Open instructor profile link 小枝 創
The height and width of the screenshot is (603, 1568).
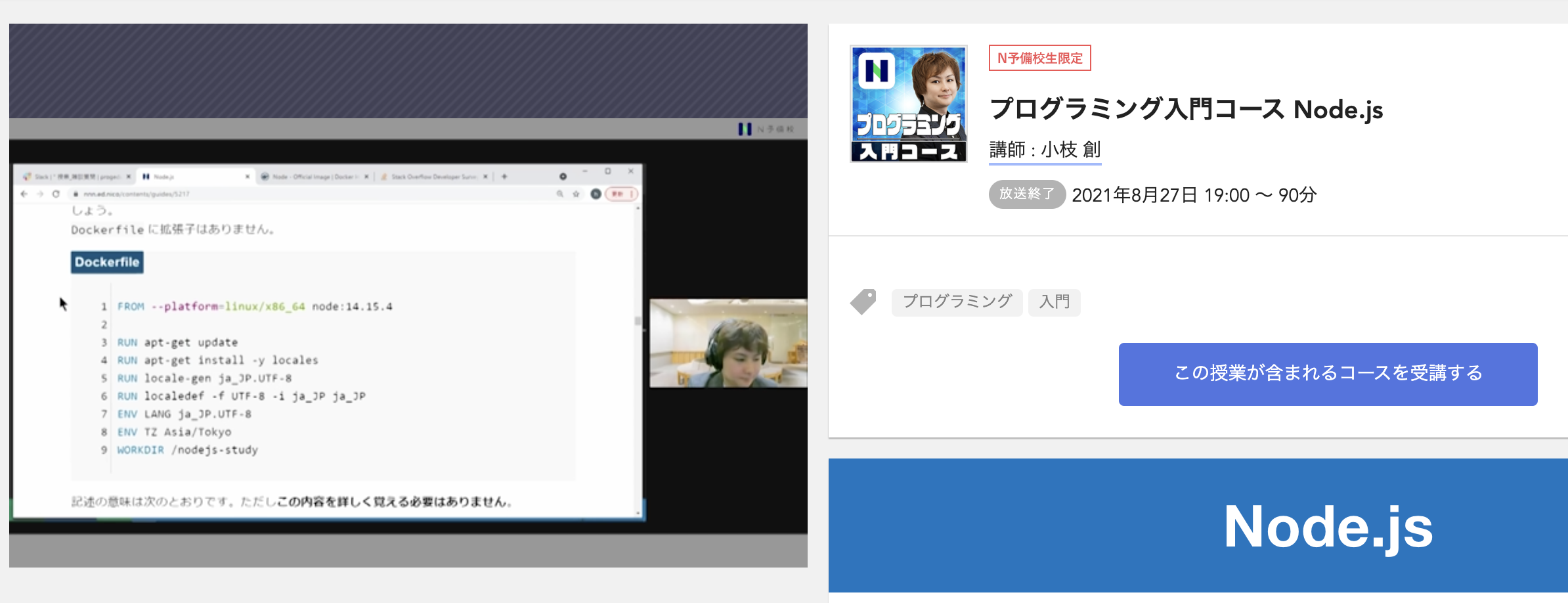coord(1071,149)
